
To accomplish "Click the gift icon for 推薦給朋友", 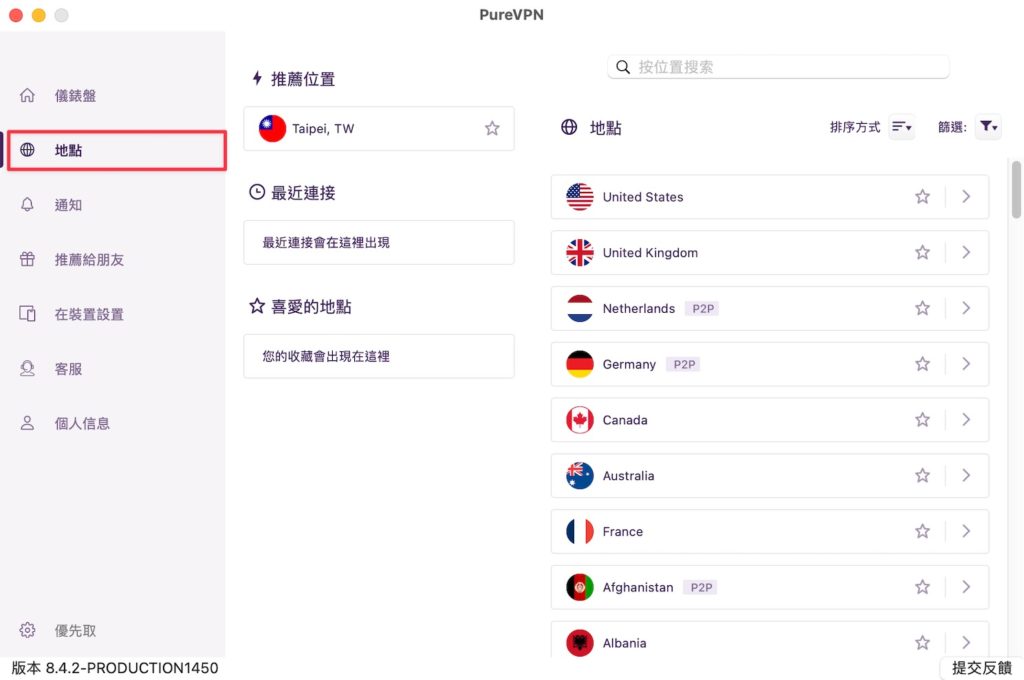I will tap(27, 259).
